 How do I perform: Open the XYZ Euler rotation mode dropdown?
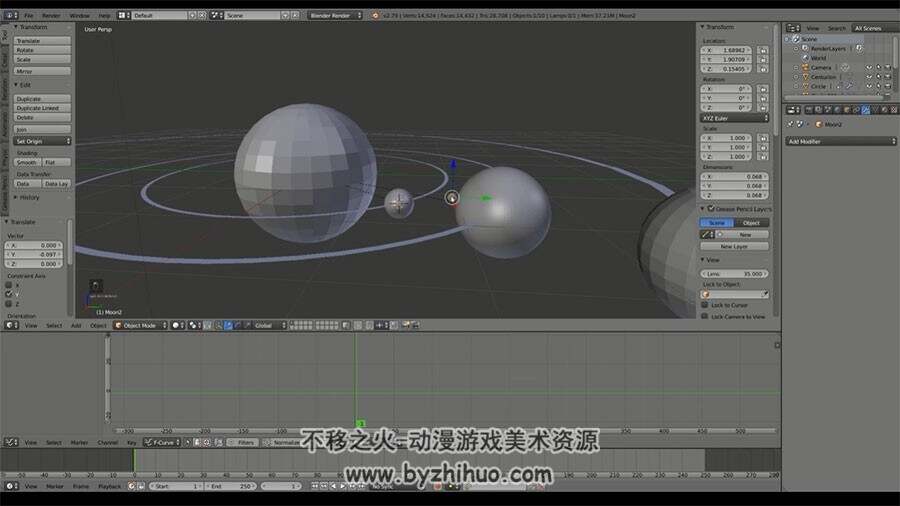point(734,118)
